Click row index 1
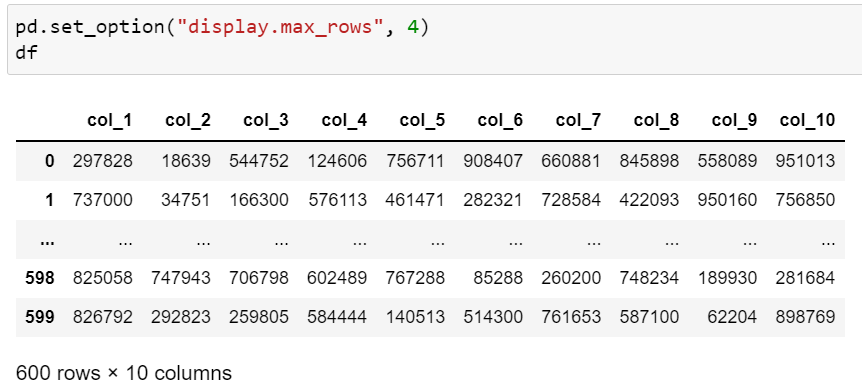862x389 pixels. point(49,200)
